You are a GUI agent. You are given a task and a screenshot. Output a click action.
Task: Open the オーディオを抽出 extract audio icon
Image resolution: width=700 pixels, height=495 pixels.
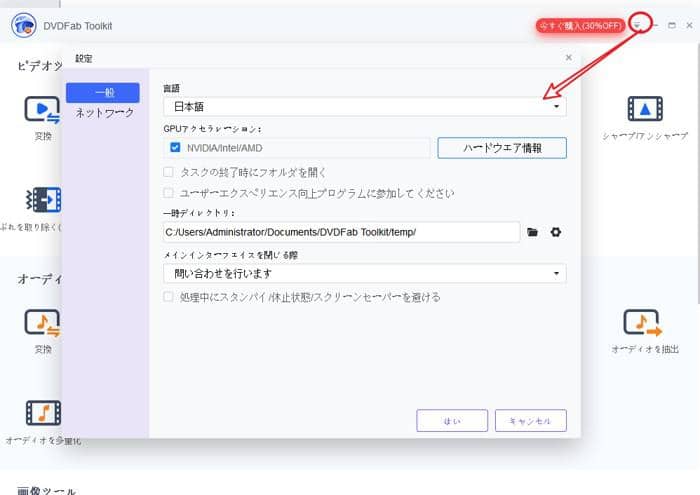[643, 323]
